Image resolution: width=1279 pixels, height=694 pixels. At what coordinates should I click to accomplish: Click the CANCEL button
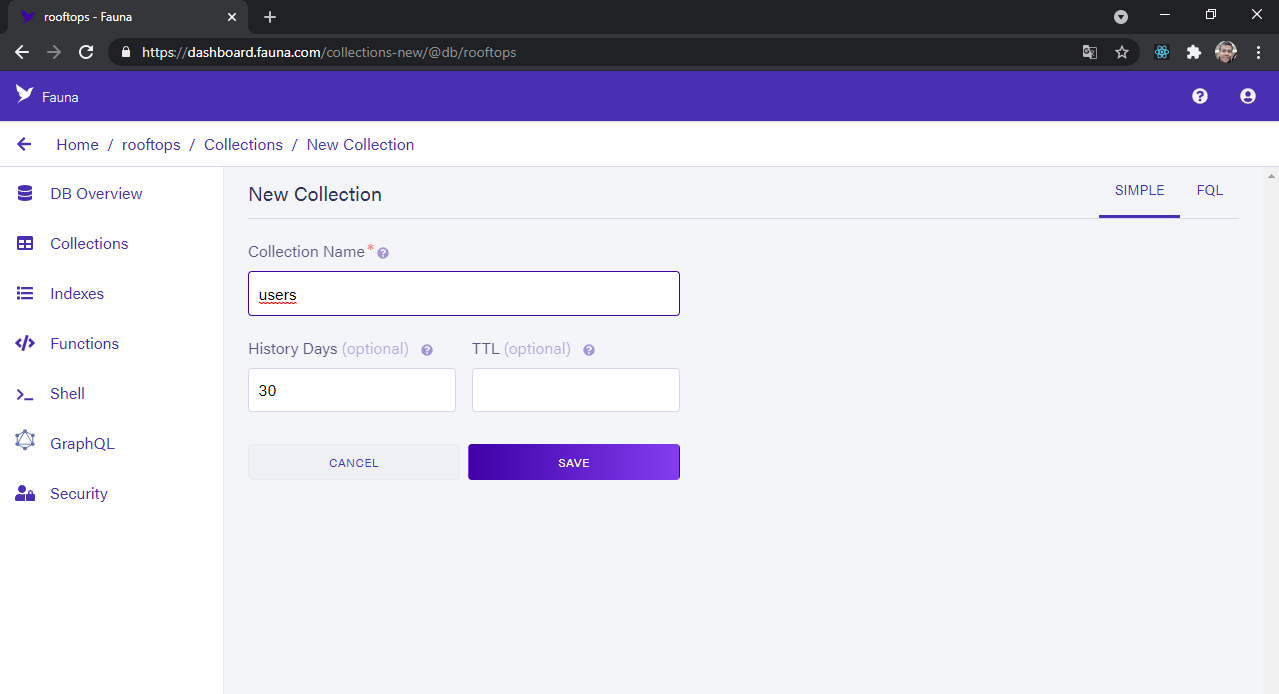[354, 462]
